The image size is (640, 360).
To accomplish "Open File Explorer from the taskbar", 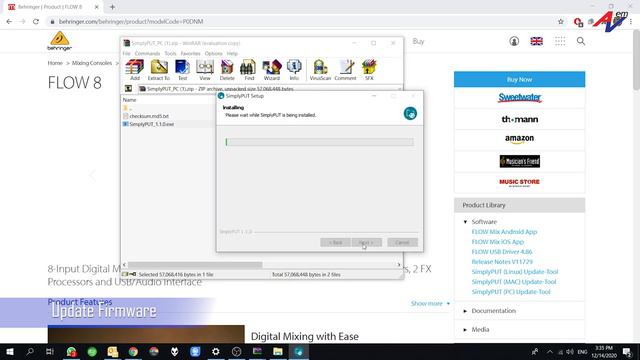I will [278, 351].
